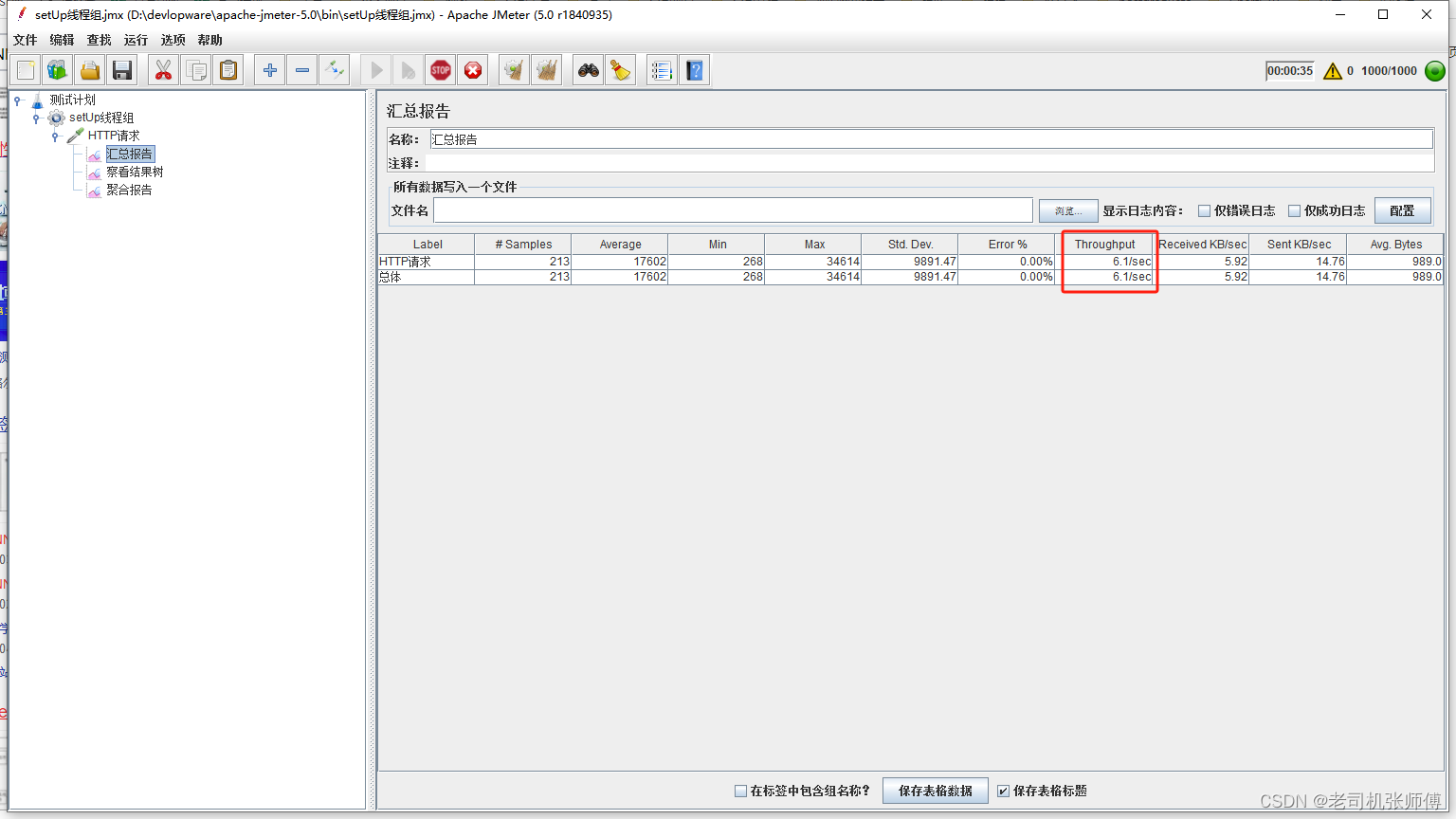Open the Function Helper list icon

point(663,70)
